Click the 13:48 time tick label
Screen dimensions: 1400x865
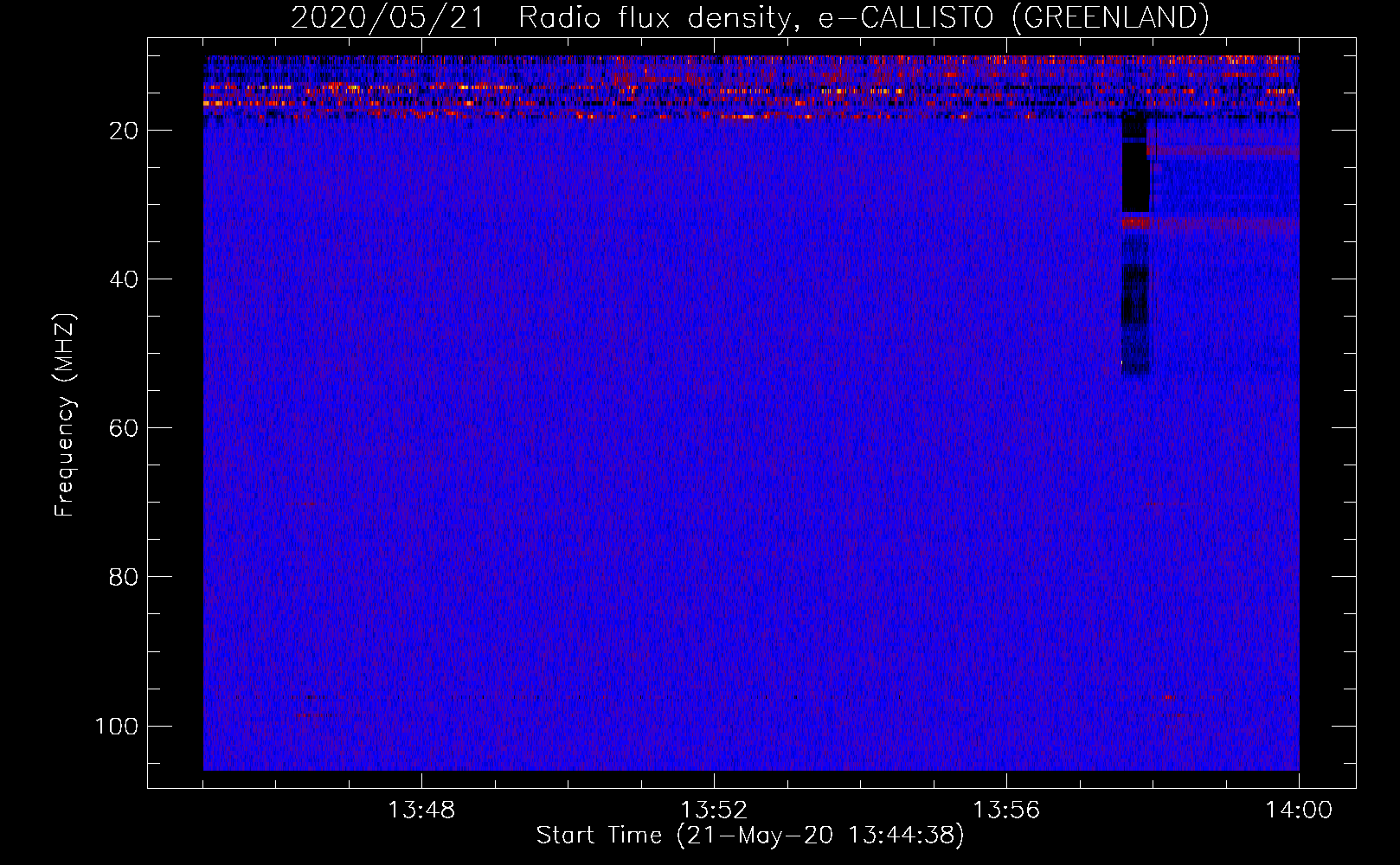[421, 811]
